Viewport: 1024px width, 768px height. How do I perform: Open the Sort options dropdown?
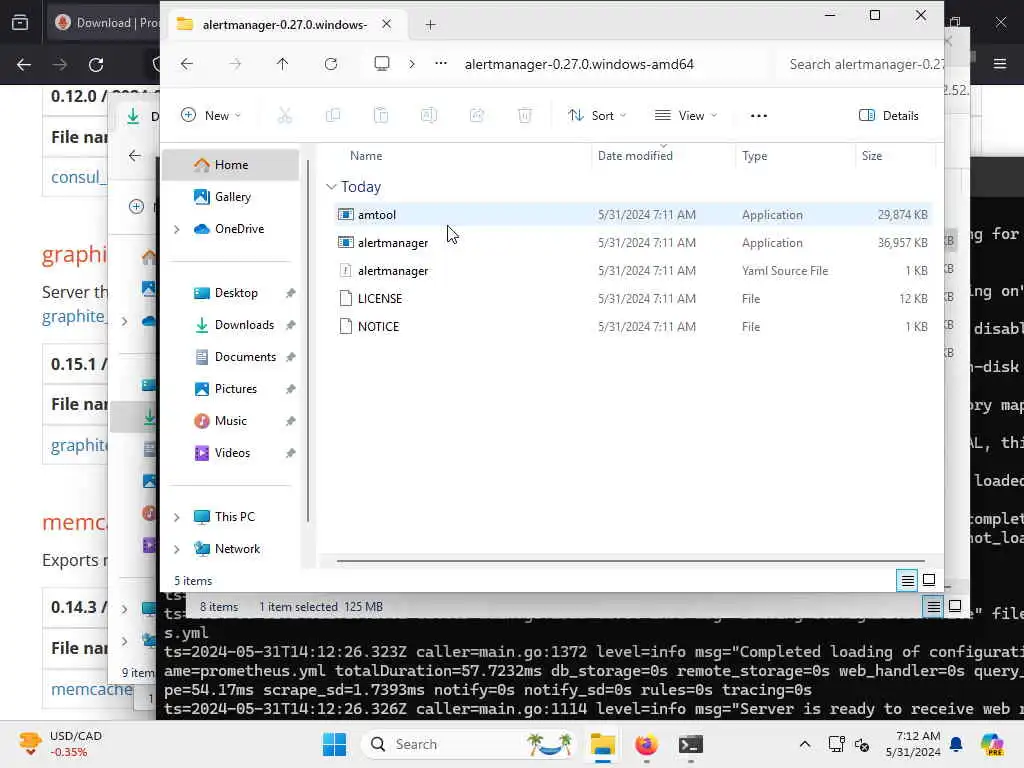tap(597, 116)
